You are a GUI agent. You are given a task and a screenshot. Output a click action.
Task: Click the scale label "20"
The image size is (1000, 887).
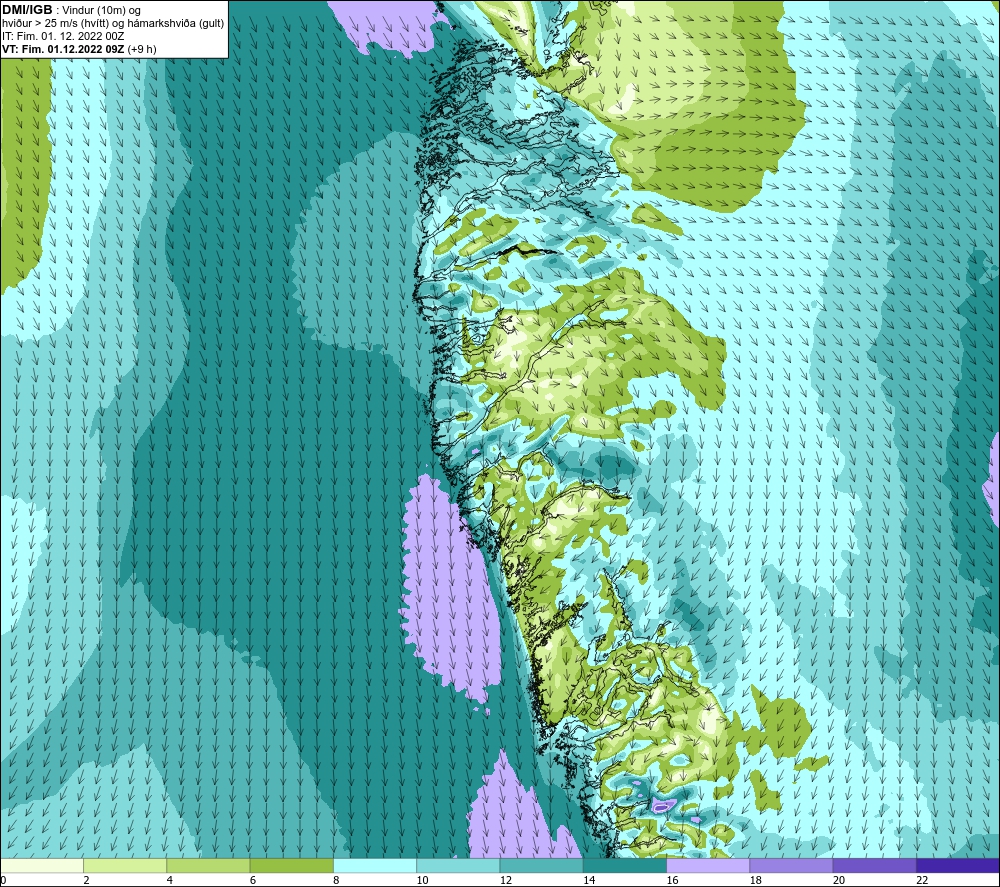point(839,880)
